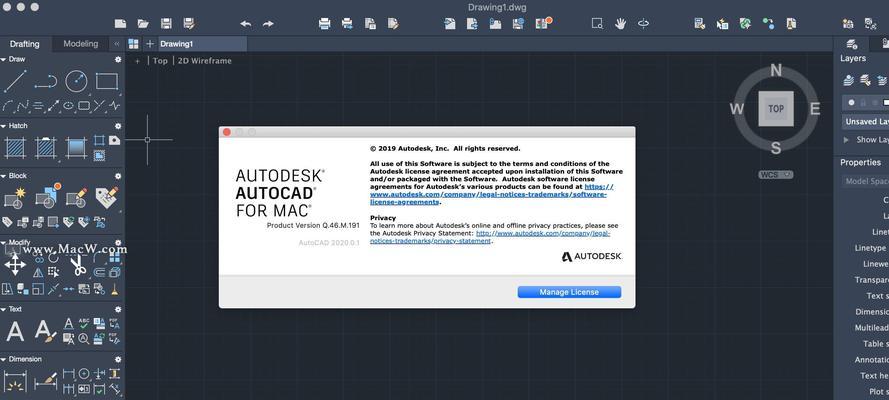The width and height of the screenshot is (889, 400).
Task: Select the Circle draw tool
Action: (x=76, y=82)
